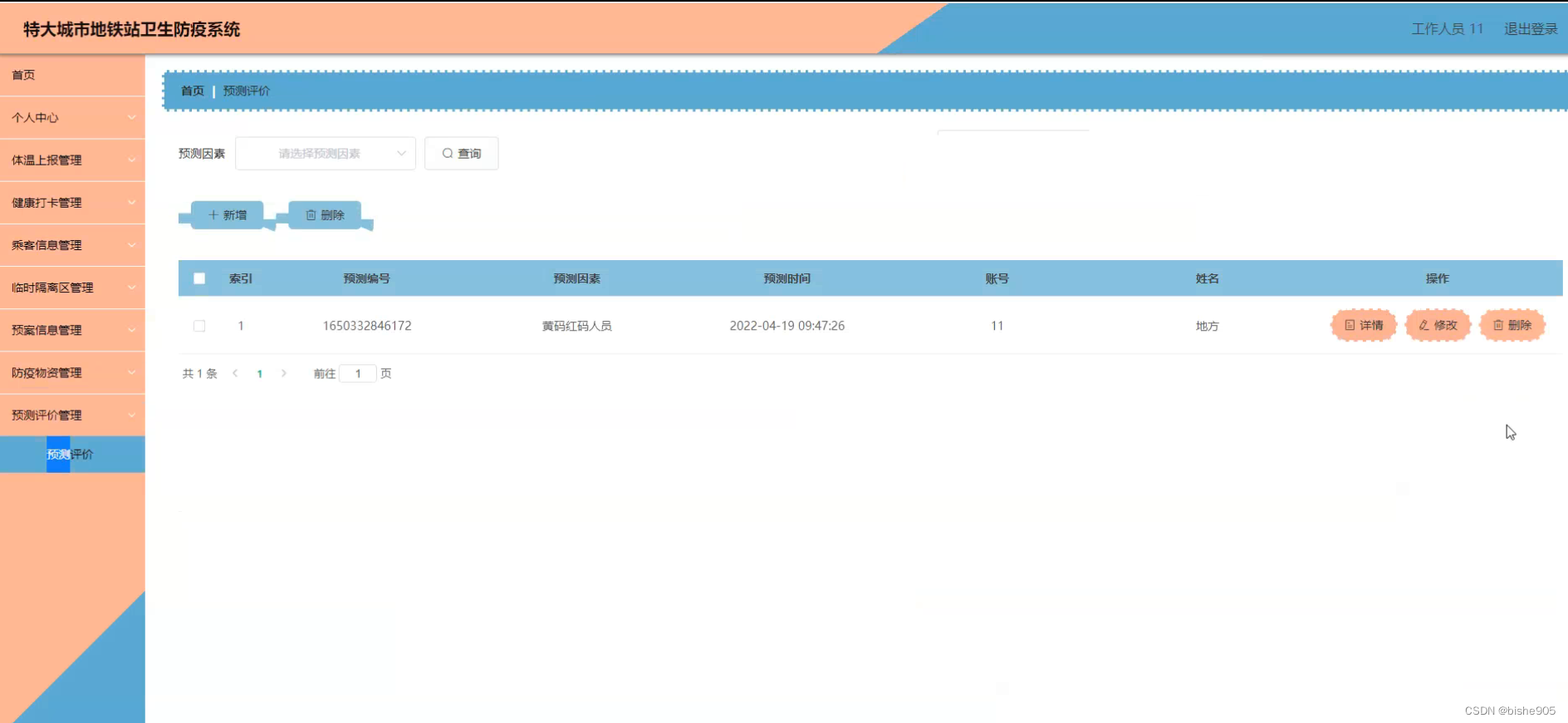Go to the previous page arrow
The width and height of the screenshot is (1568, 723).
[235, 373]
